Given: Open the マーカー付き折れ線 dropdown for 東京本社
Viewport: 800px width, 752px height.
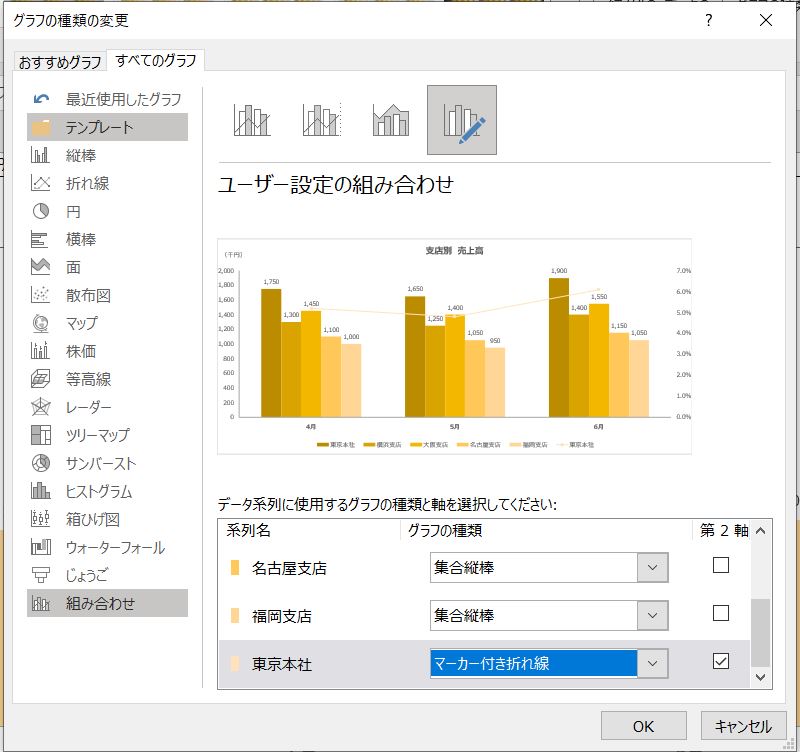Looking at the screenshot, I should (652, 663).
